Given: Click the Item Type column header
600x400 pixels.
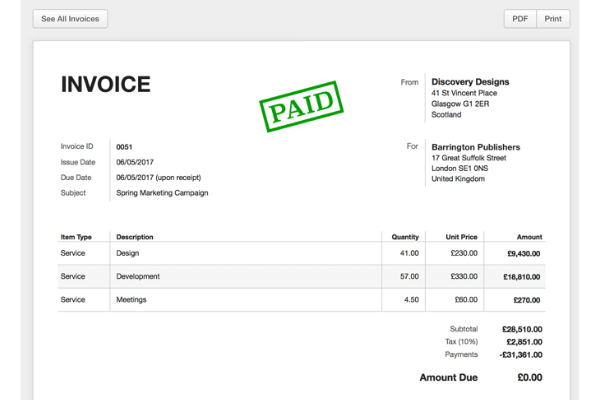Looking at the screenshot, I should click(x=76, y=237).
